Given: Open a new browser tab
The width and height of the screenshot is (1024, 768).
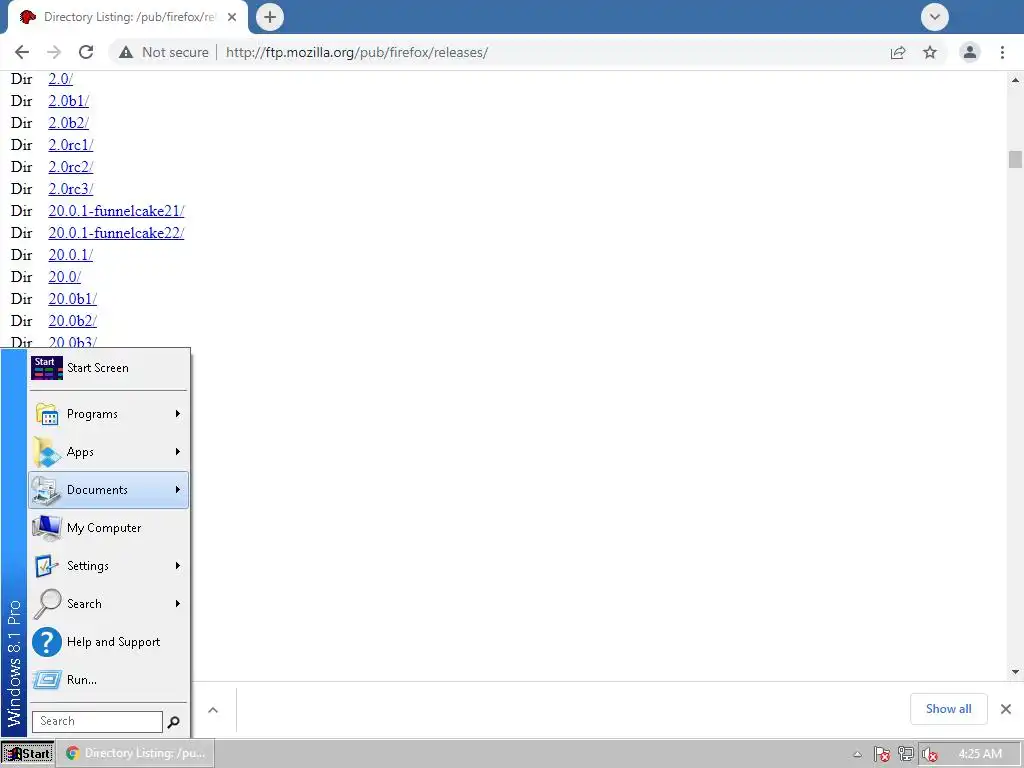Looking at the screenshot, I should pos(270,17).
